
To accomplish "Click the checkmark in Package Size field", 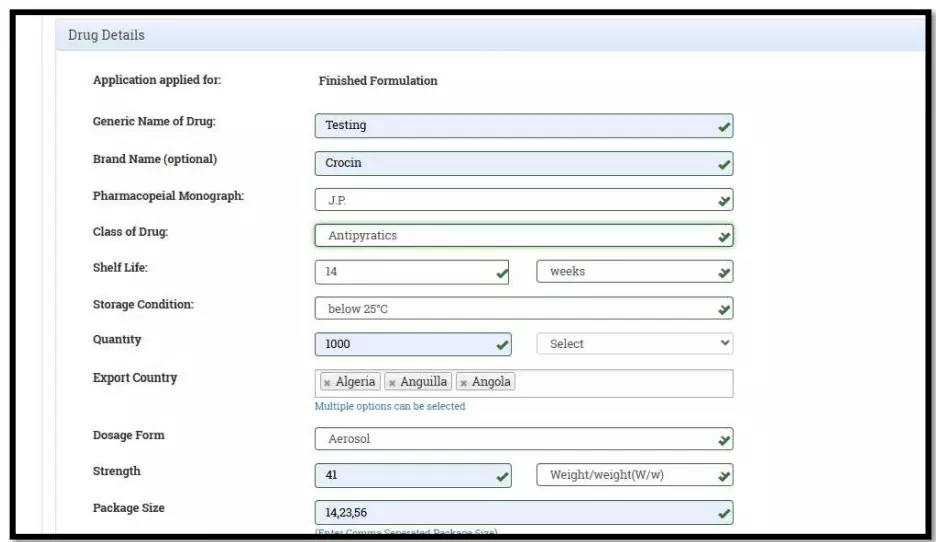I will (724, 513).
